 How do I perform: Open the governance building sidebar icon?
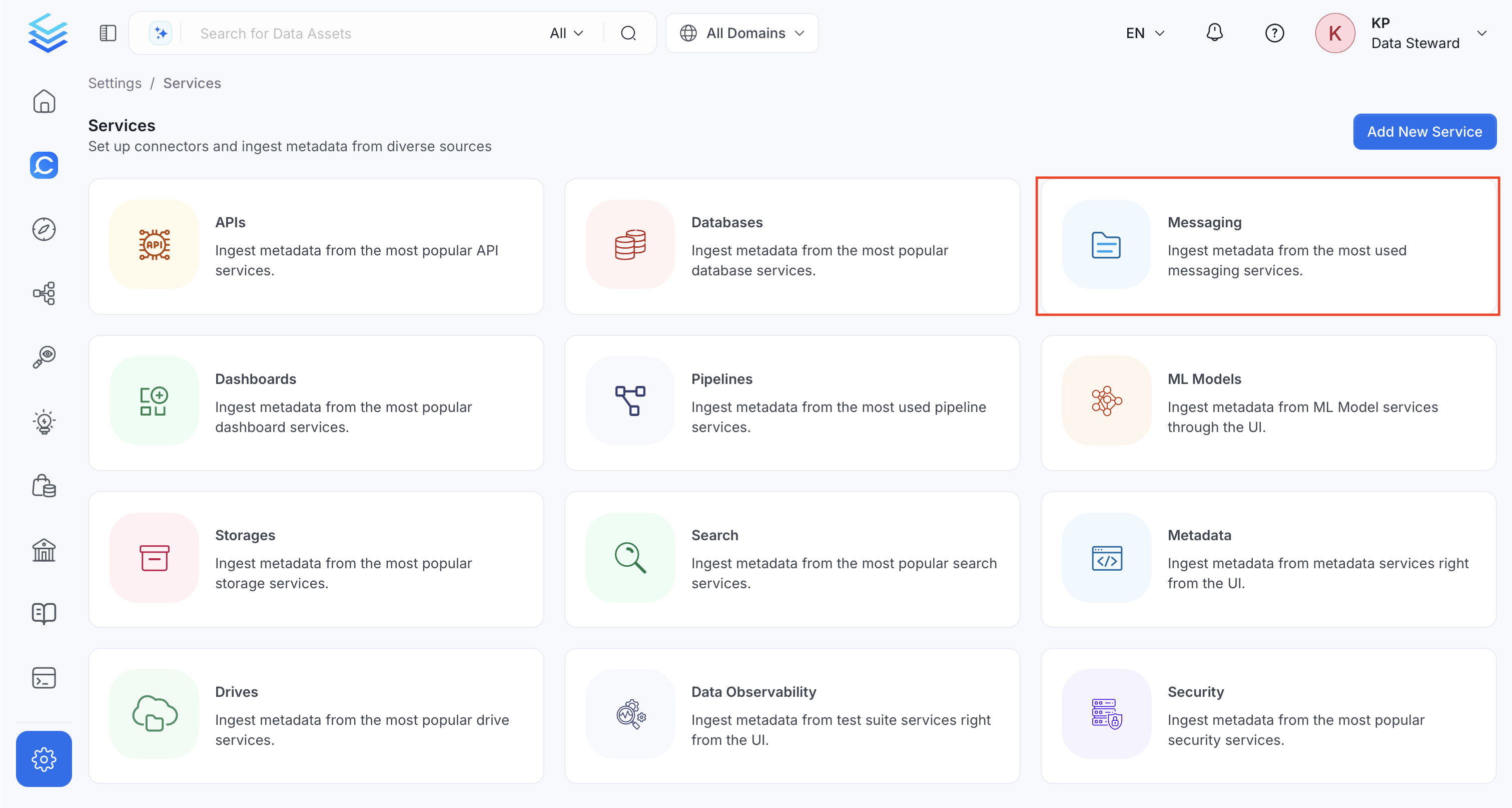44,550
